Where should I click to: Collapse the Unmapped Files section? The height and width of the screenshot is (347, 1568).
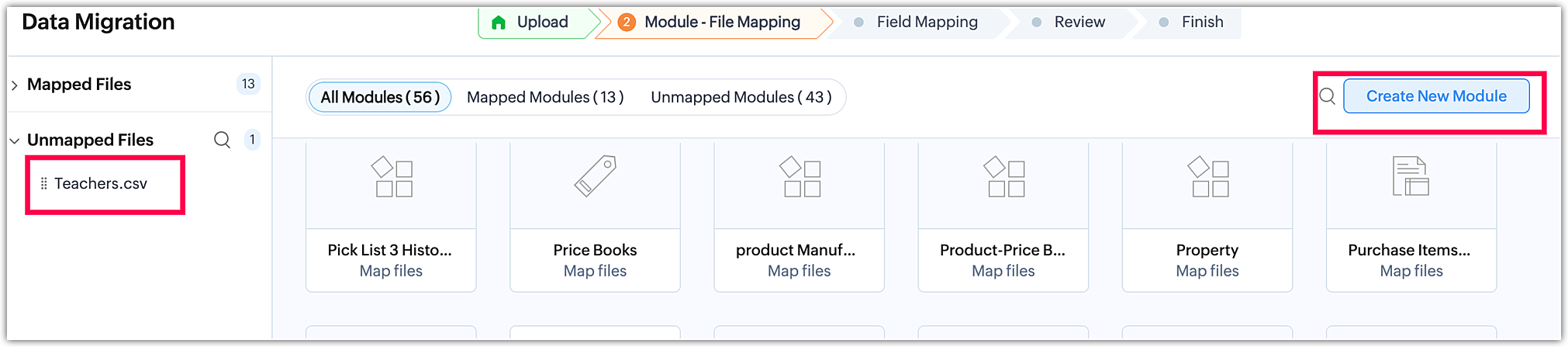[x=15, y=141]
